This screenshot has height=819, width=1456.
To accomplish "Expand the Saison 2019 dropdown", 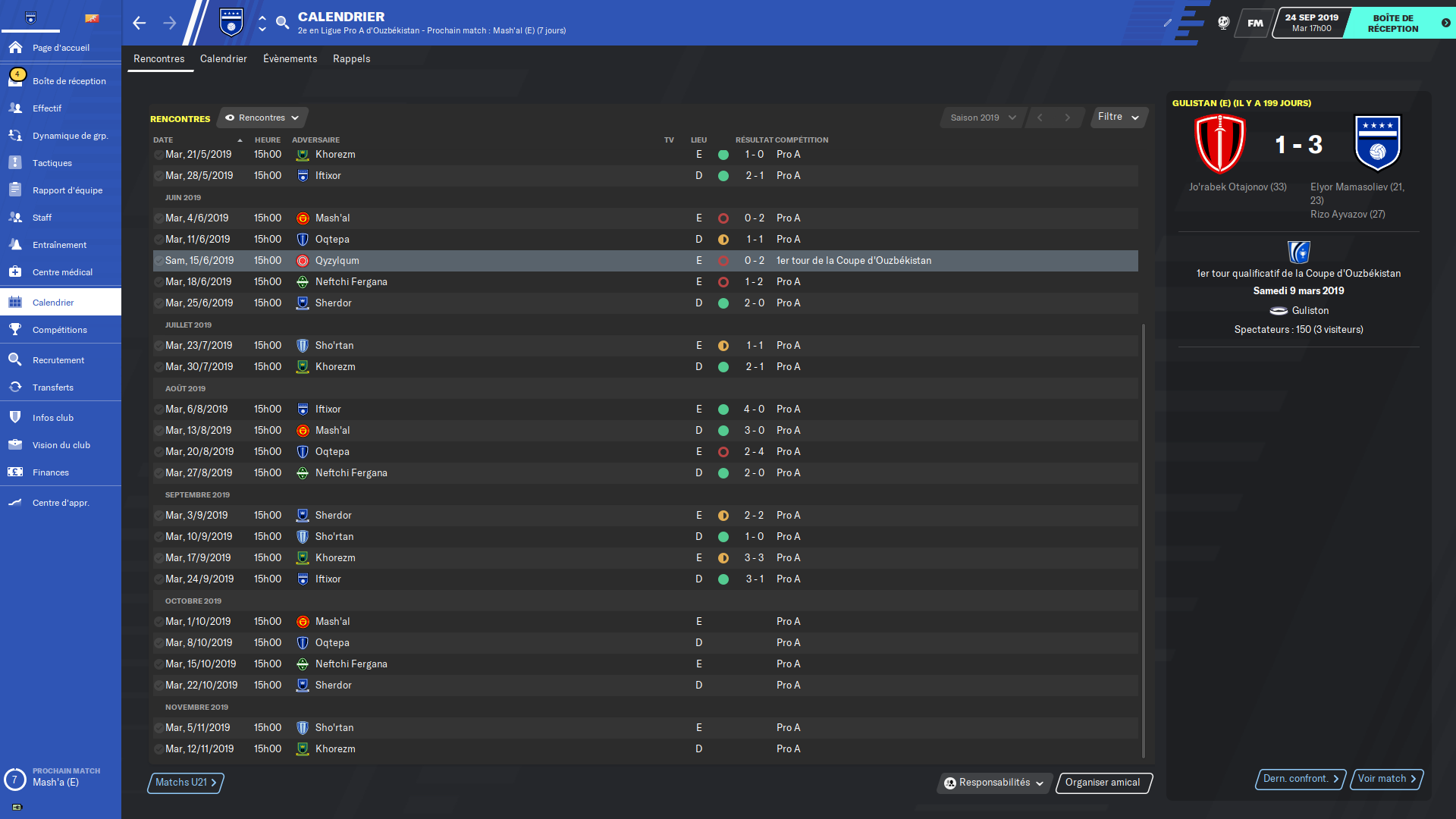I will (983, 118).
